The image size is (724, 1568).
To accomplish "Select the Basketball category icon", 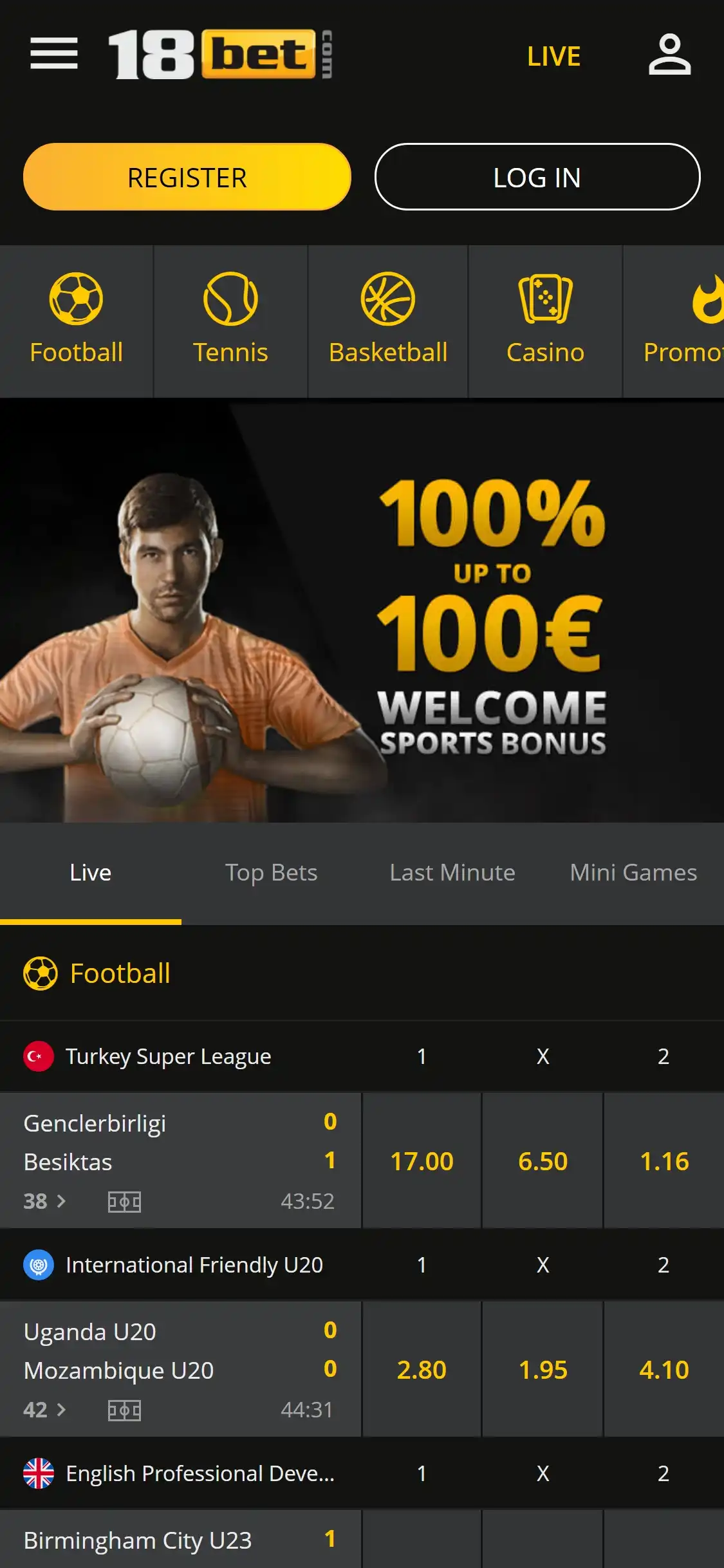I will pos(388,299).
